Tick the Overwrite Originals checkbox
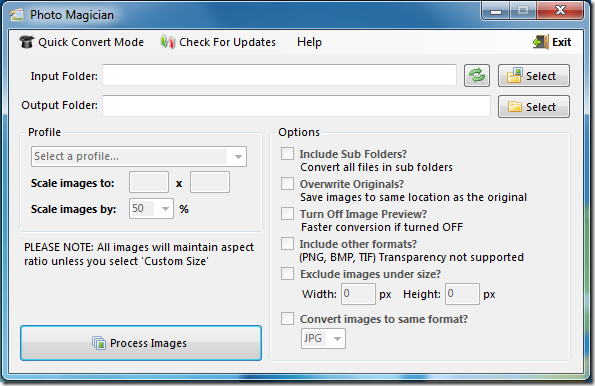 (x=287, y=184)
